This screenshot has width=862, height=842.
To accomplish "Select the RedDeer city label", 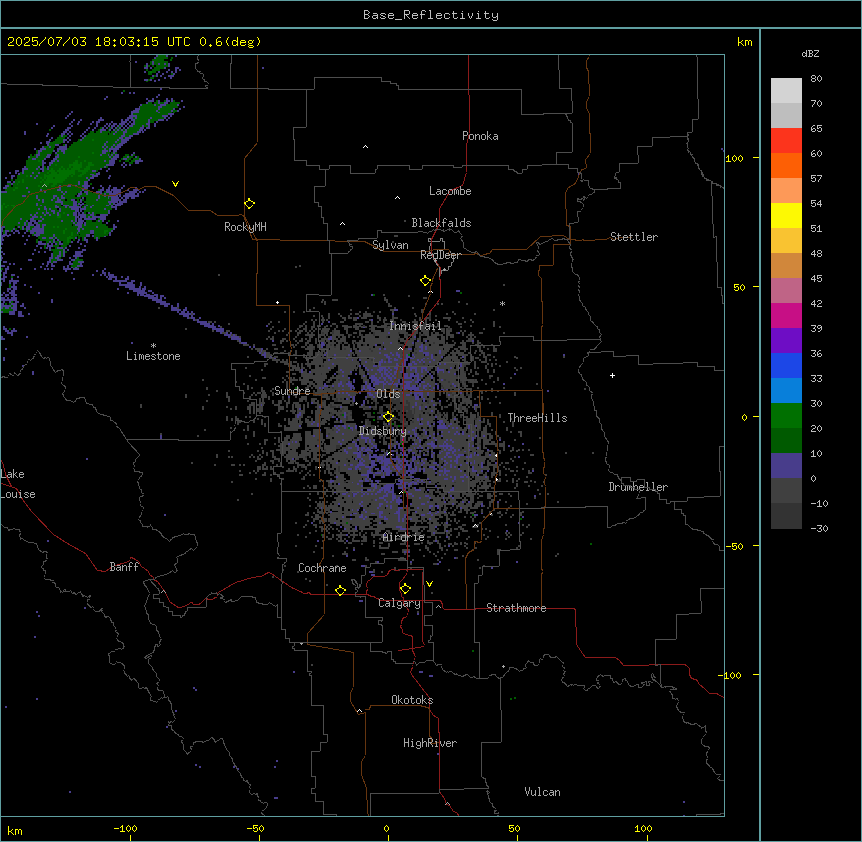I will (440, 255).
